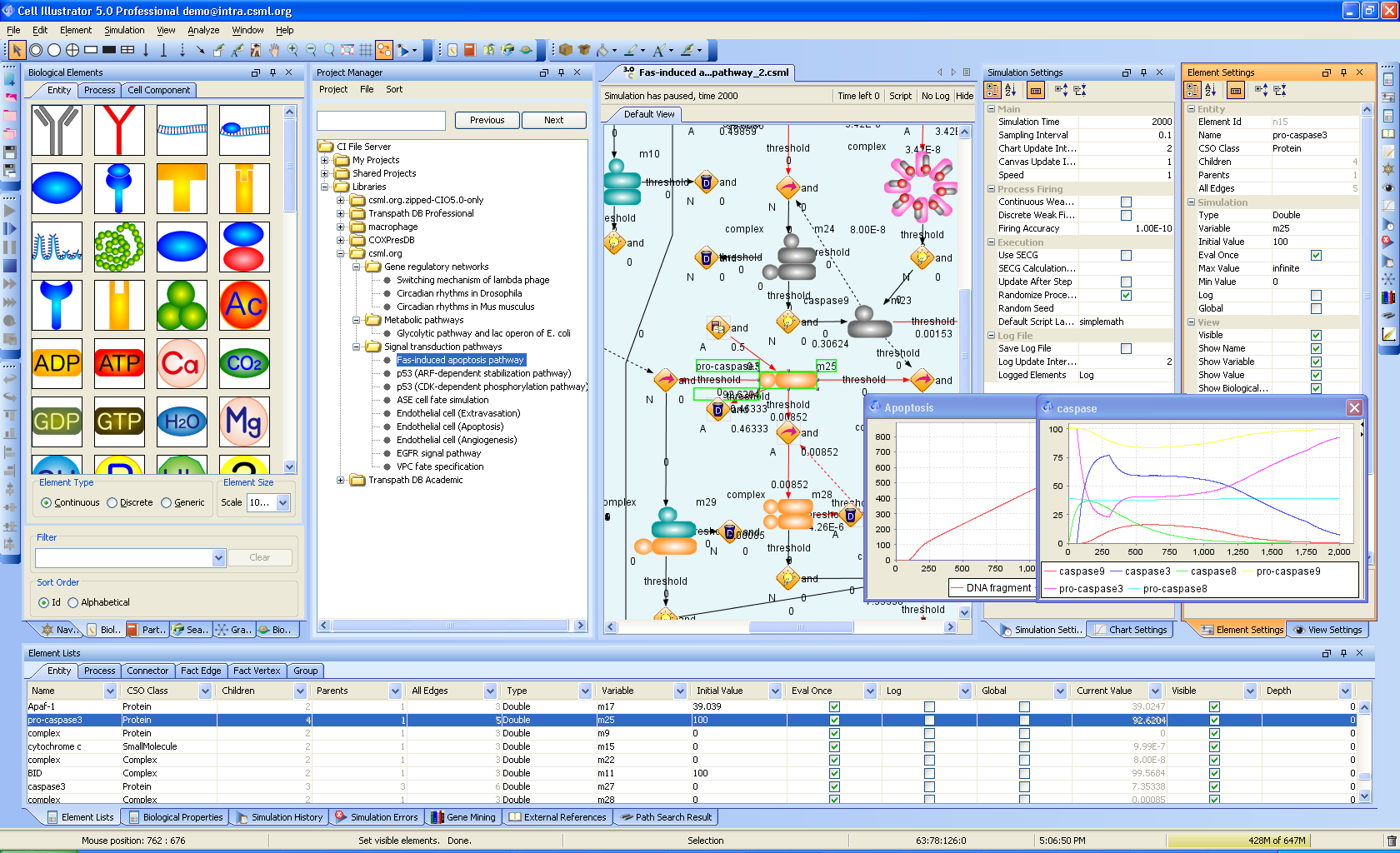Open the Filter combo box dropdown

(x=219, y=558)
